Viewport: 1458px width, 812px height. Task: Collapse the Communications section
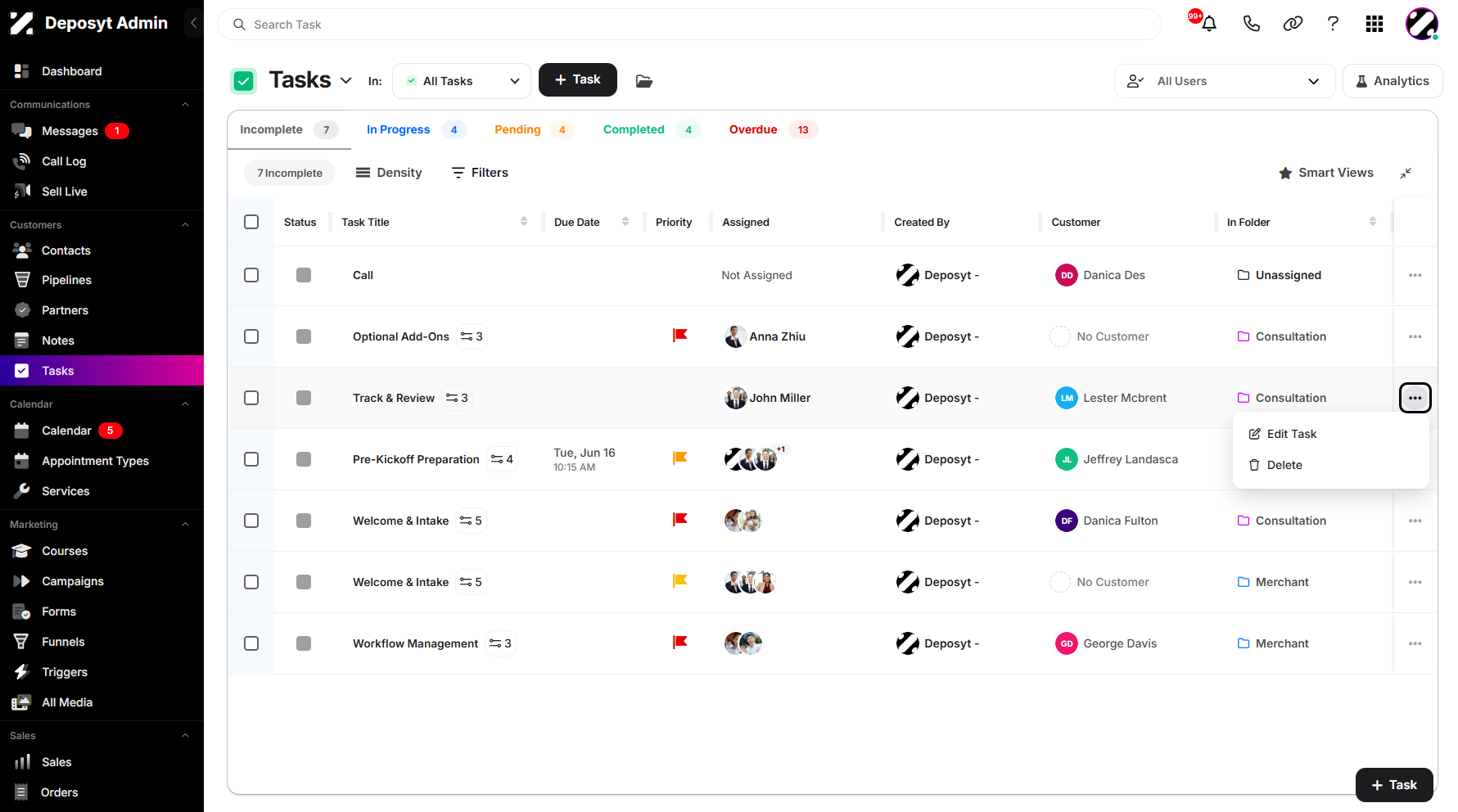(185, 105)
